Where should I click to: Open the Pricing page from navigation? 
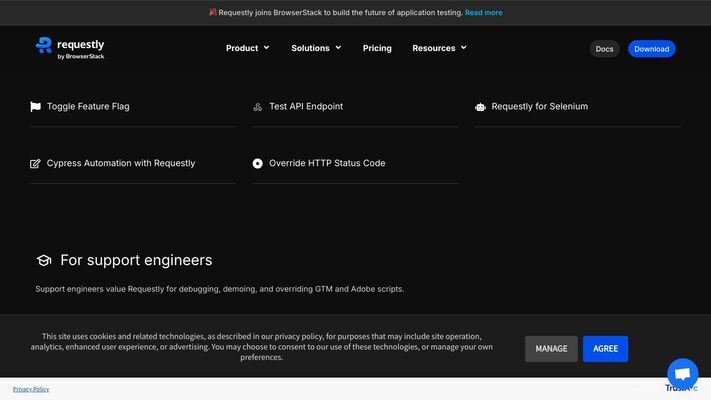[x=377, y=48]
